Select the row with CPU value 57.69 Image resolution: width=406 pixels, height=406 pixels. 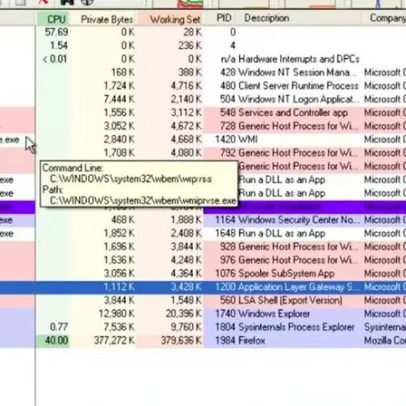tap(203, 32)
